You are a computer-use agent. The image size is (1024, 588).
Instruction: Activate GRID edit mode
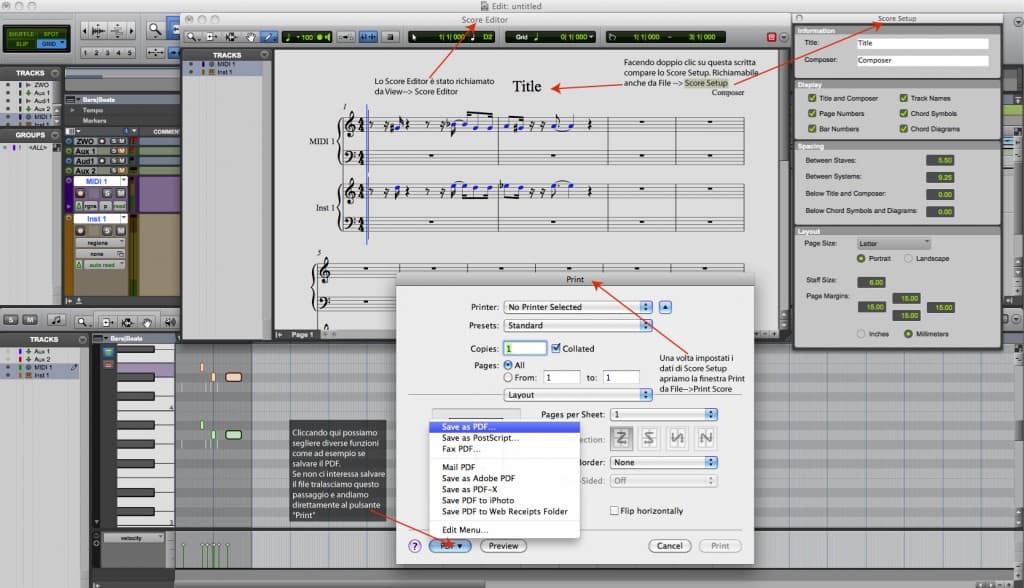[x=51, y=44]
